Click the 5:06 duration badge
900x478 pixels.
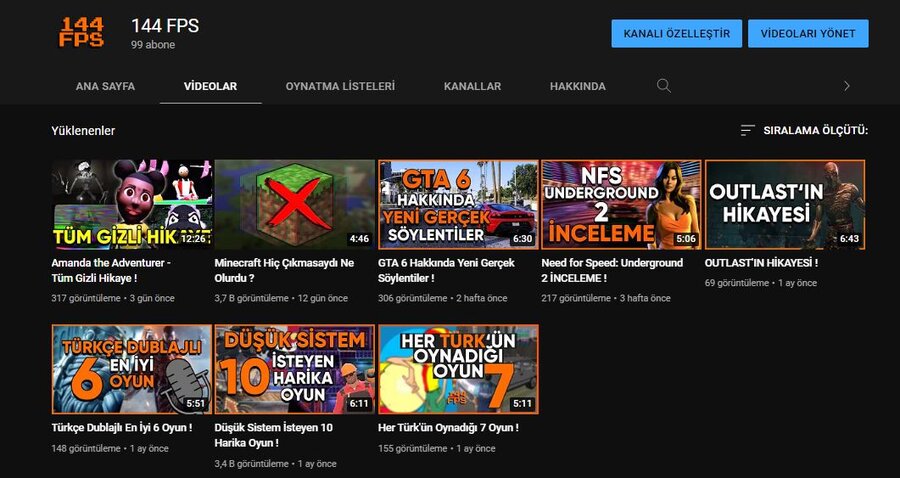[x=685, y=239]
